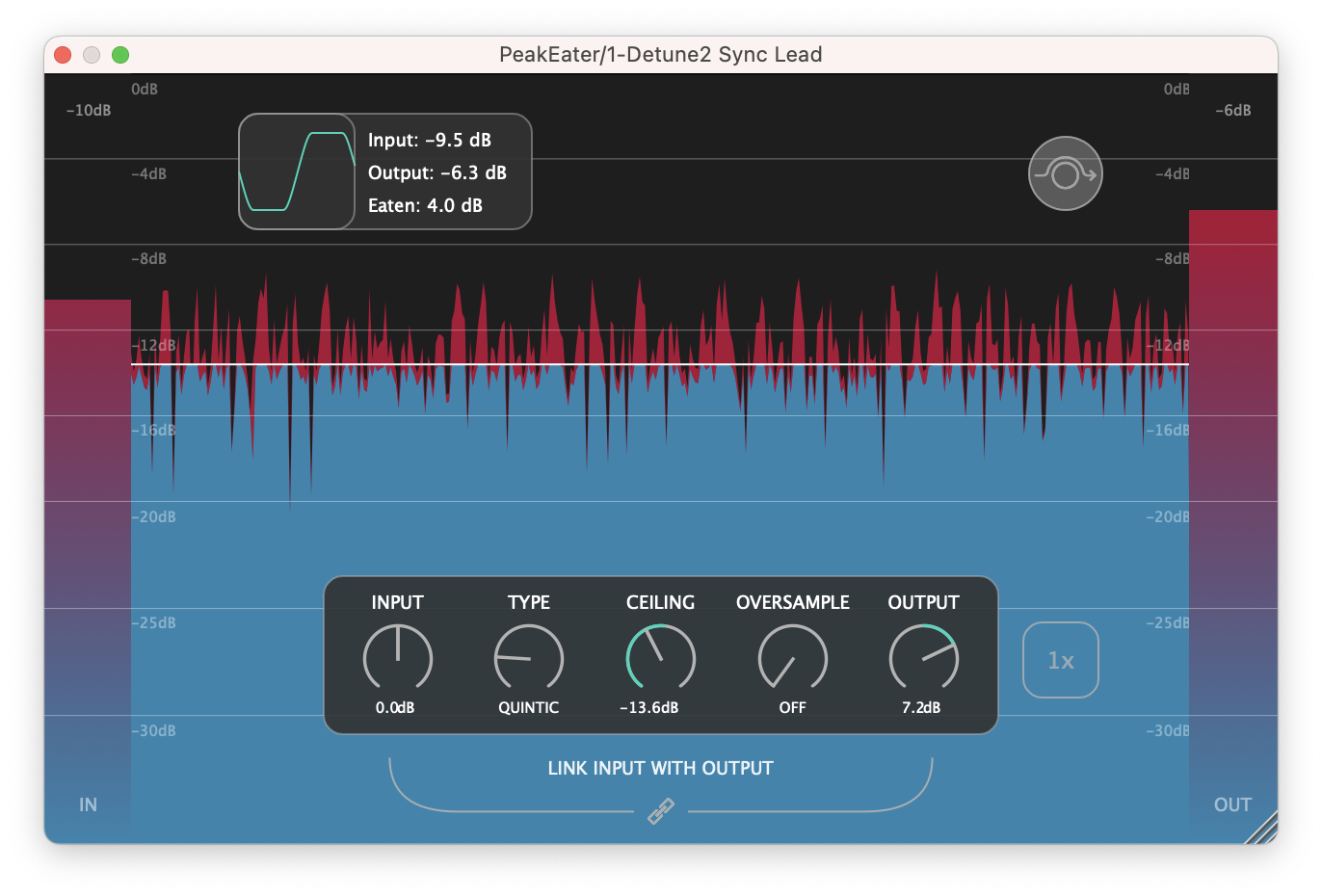1322x896 pixels.
Task: Click the 7.2dB output value
Action: pos(921,707)
